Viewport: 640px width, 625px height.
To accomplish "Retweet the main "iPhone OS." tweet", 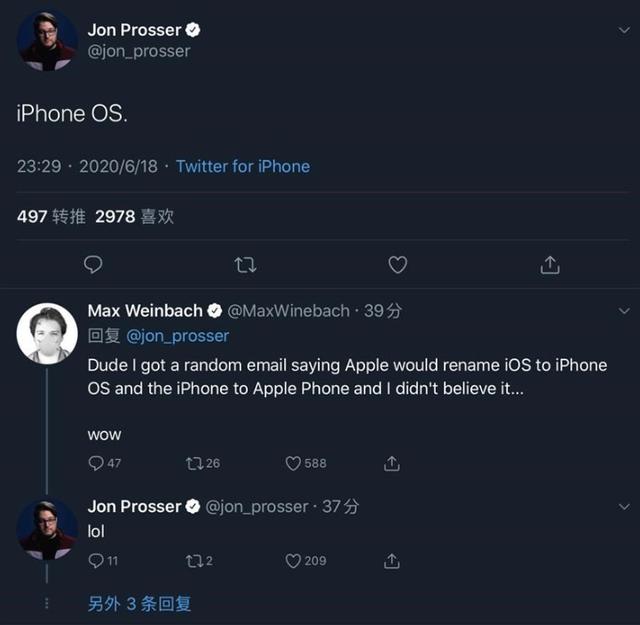I will (x=245, y=265).
